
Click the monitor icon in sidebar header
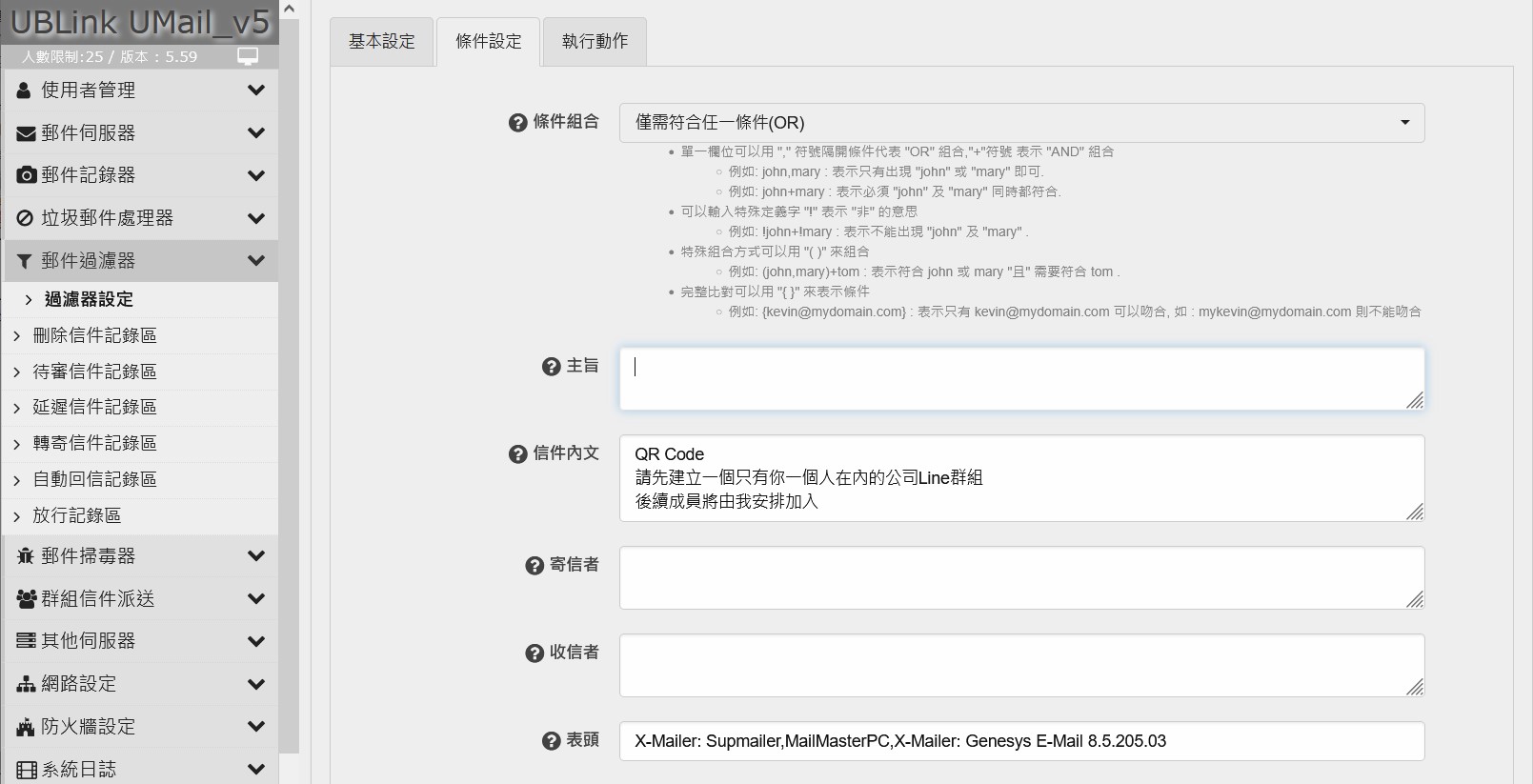coord(248,56)
